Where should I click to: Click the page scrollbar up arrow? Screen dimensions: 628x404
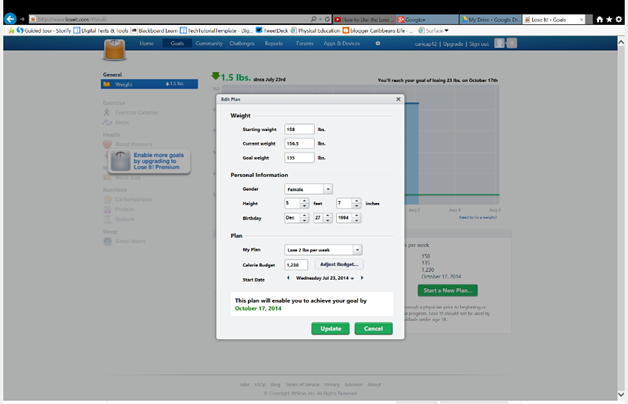621,42
